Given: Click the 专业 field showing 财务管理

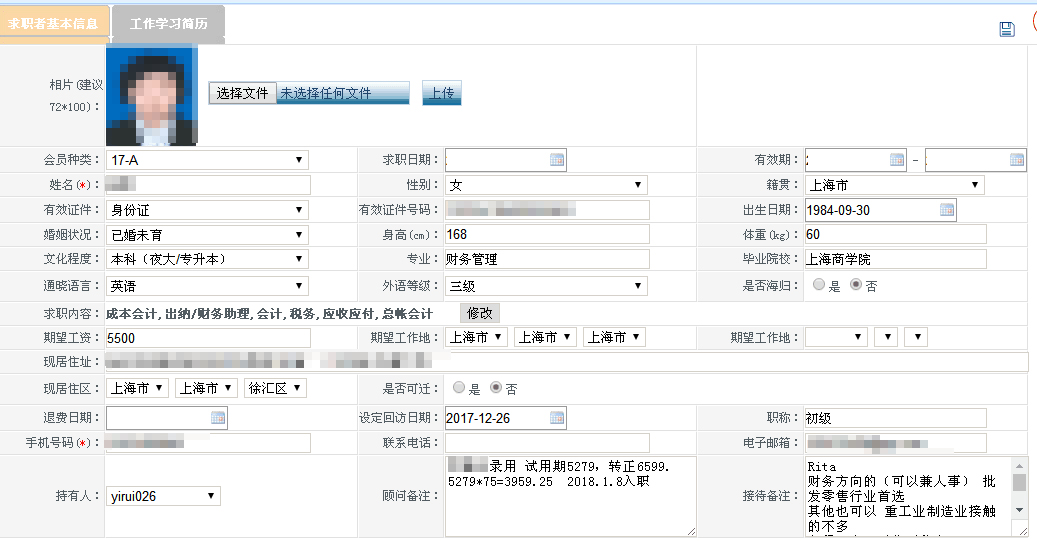Looking at the screenshot, I should 547,259.
